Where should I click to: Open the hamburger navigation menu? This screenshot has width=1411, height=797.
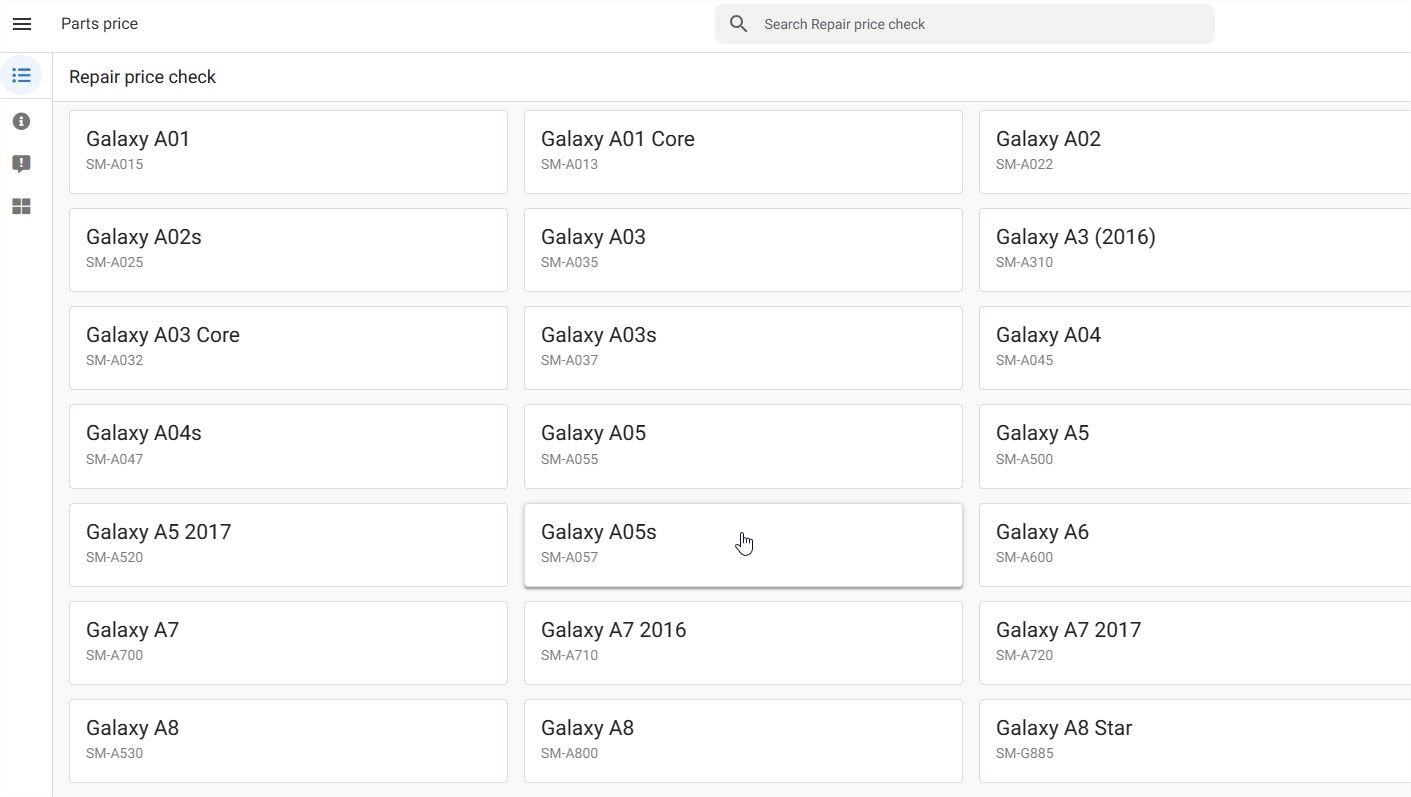point(22,24)
